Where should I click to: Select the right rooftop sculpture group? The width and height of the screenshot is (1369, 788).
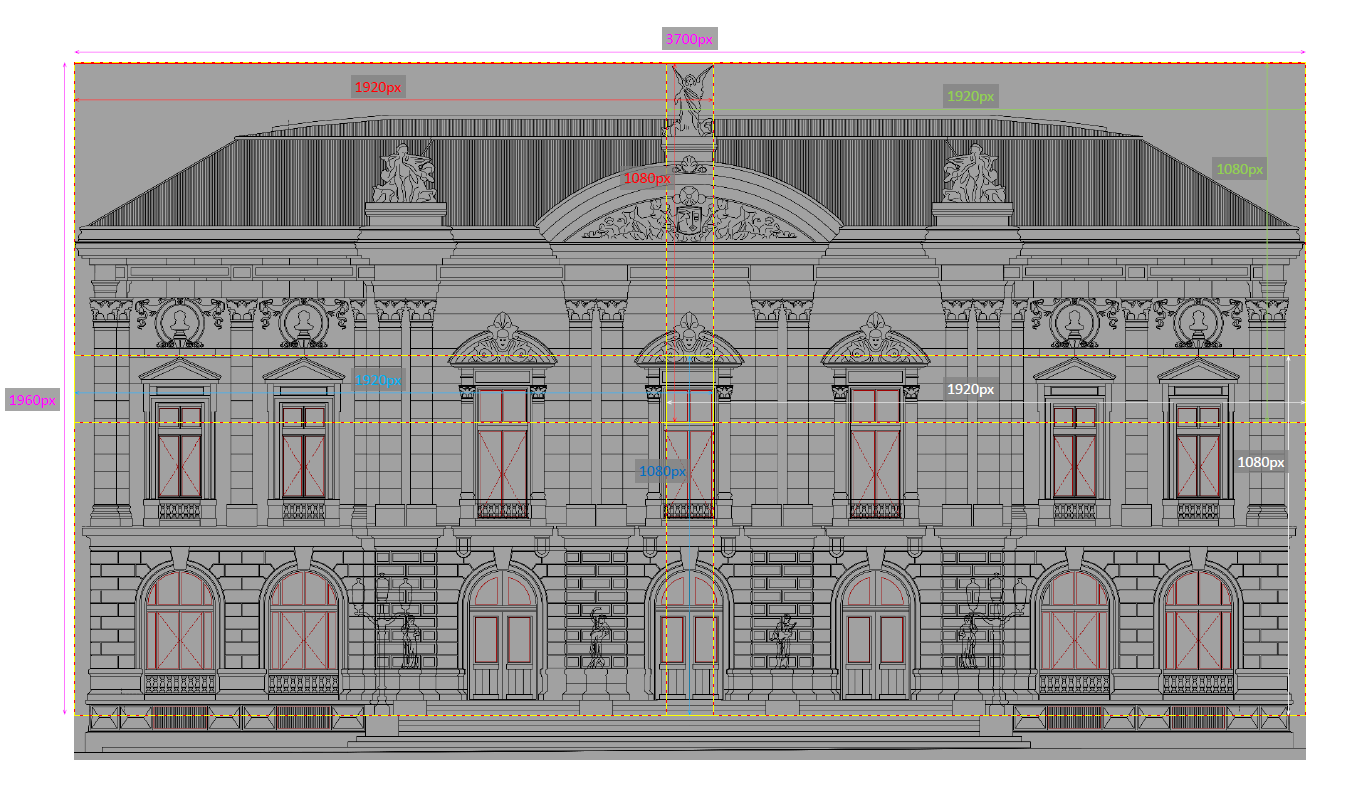972,174
